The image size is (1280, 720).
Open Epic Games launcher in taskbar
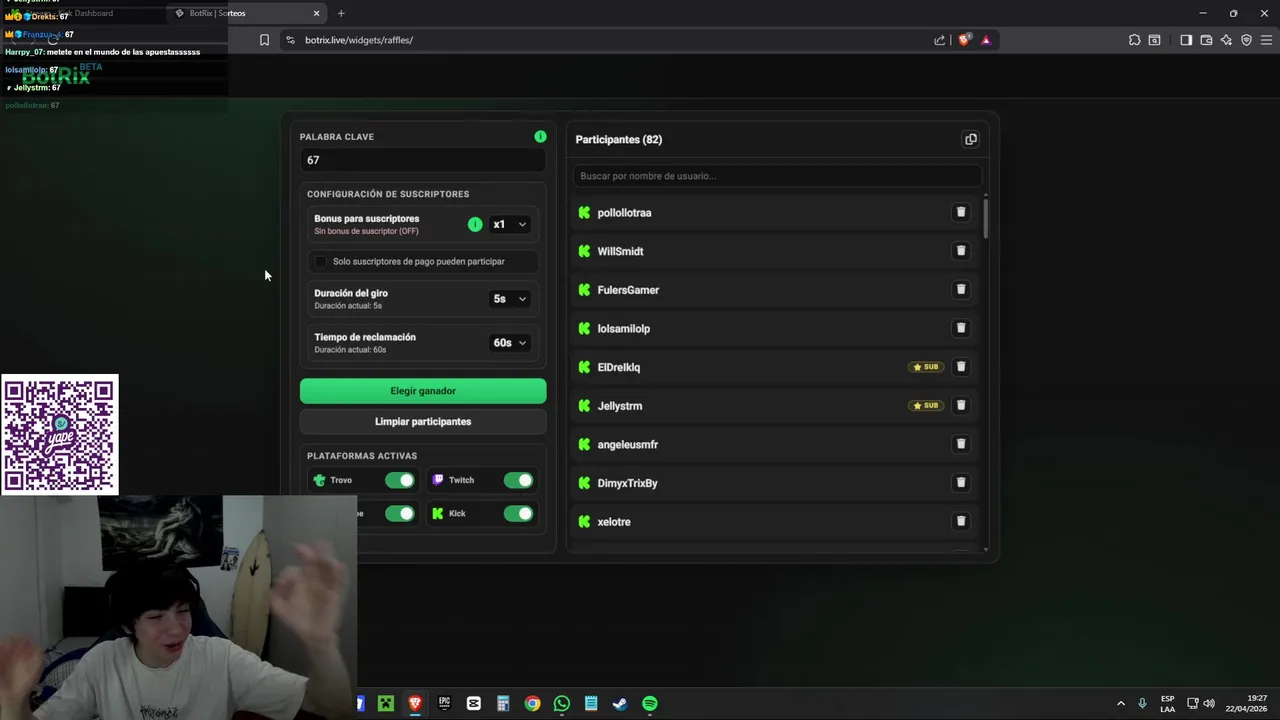pyautogui.click(x=444, y=704)
